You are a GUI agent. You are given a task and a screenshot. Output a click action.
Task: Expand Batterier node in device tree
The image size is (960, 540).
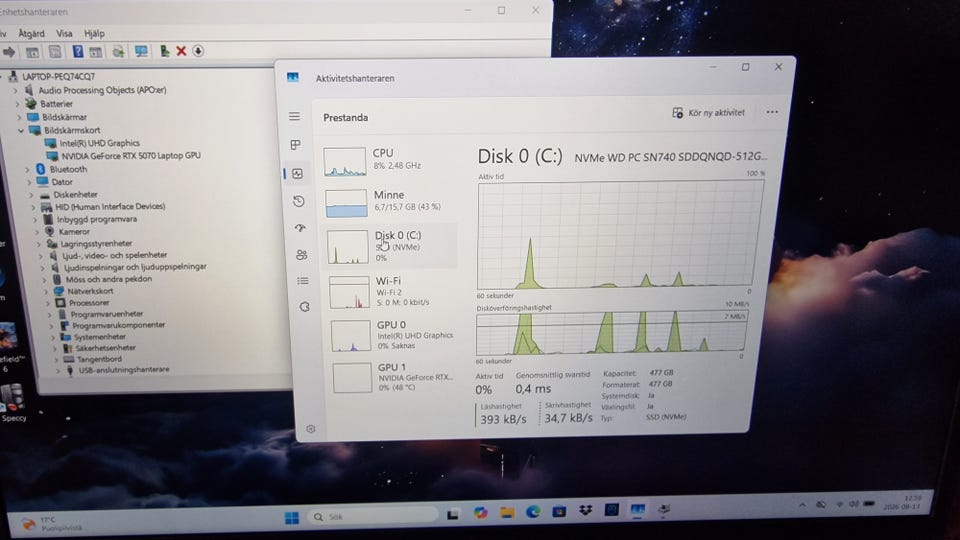point(18,104)
